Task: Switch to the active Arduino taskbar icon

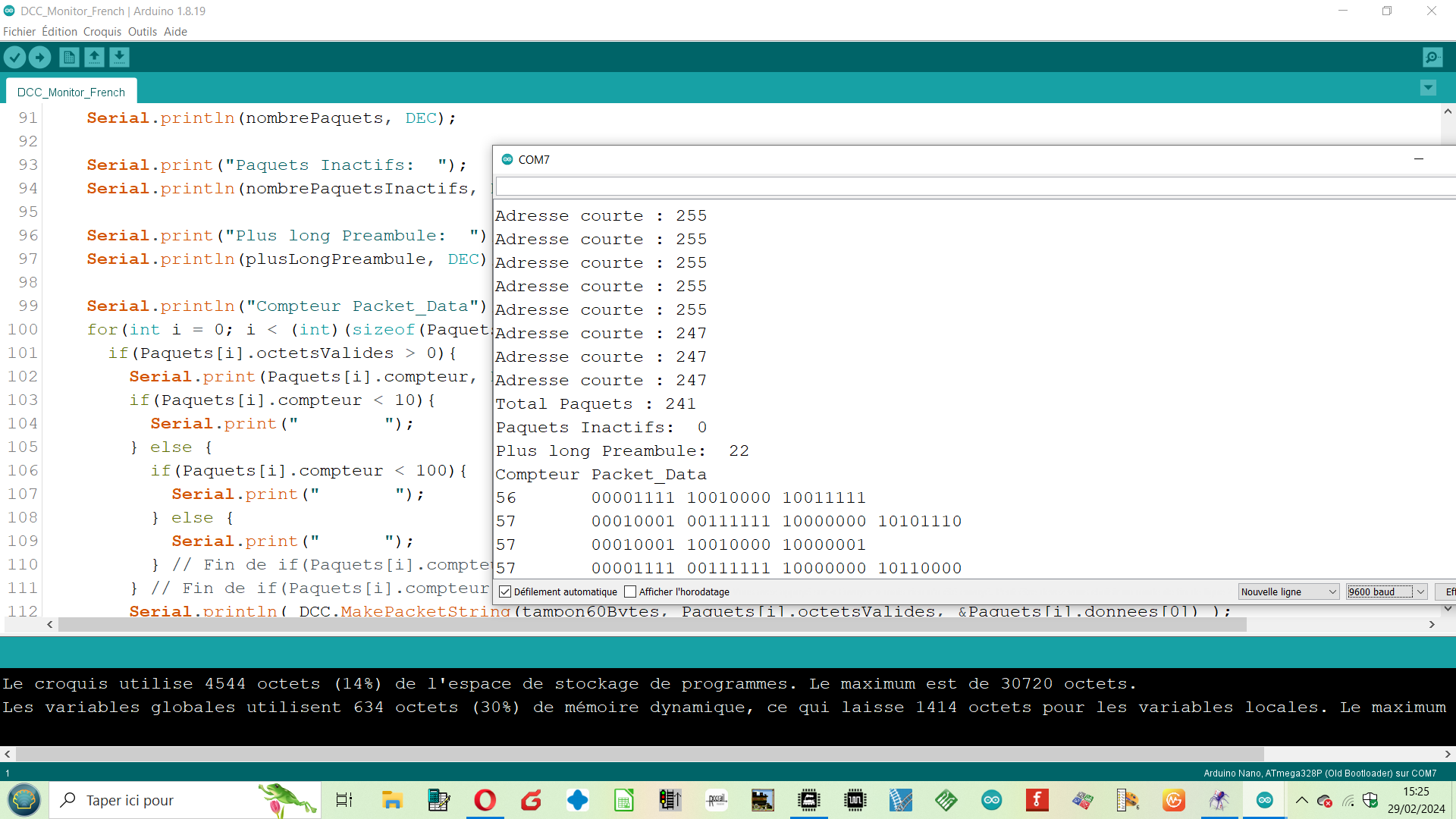Action: click(x=1265, y=800)
